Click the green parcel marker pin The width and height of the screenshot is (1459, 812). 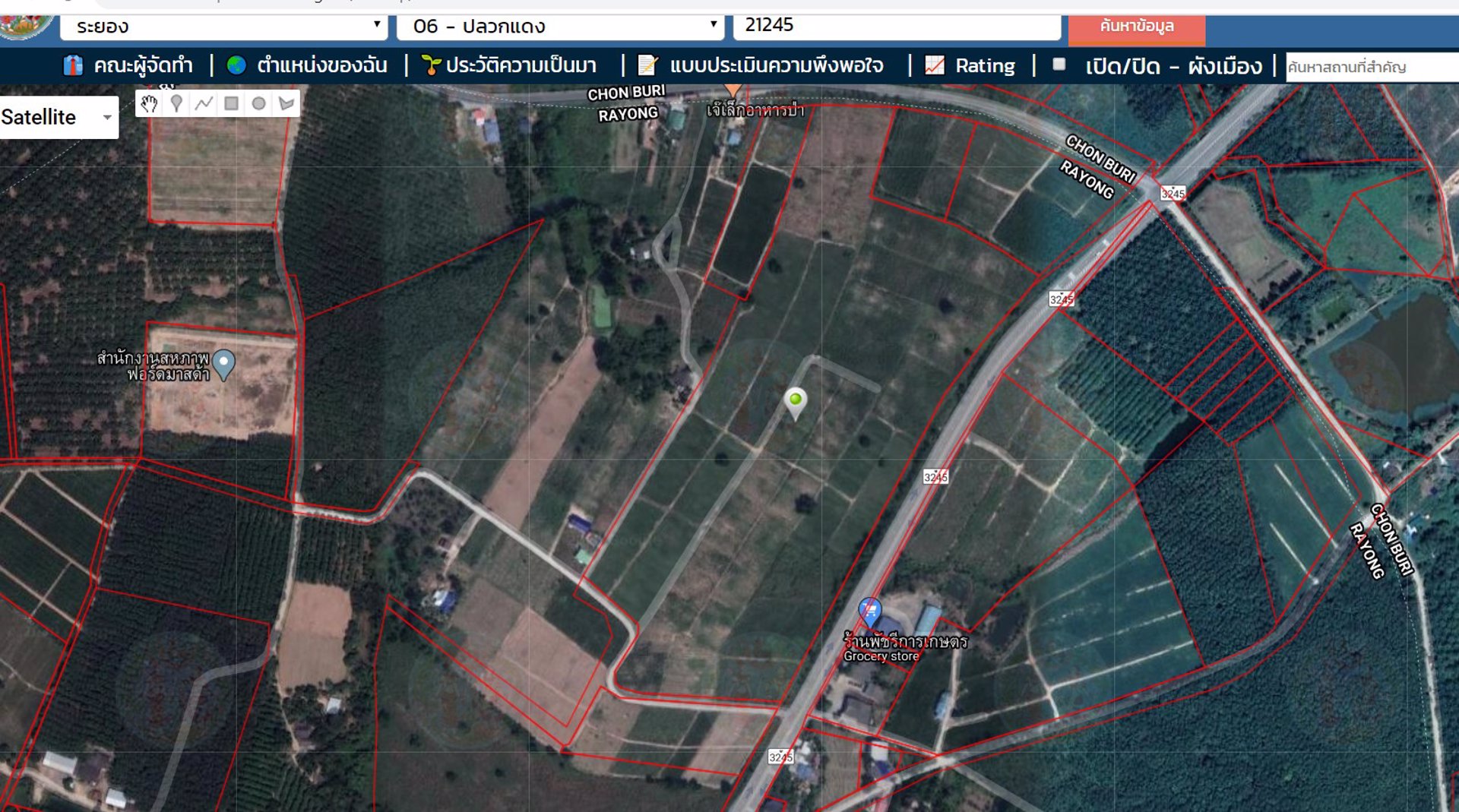(795, 401)
